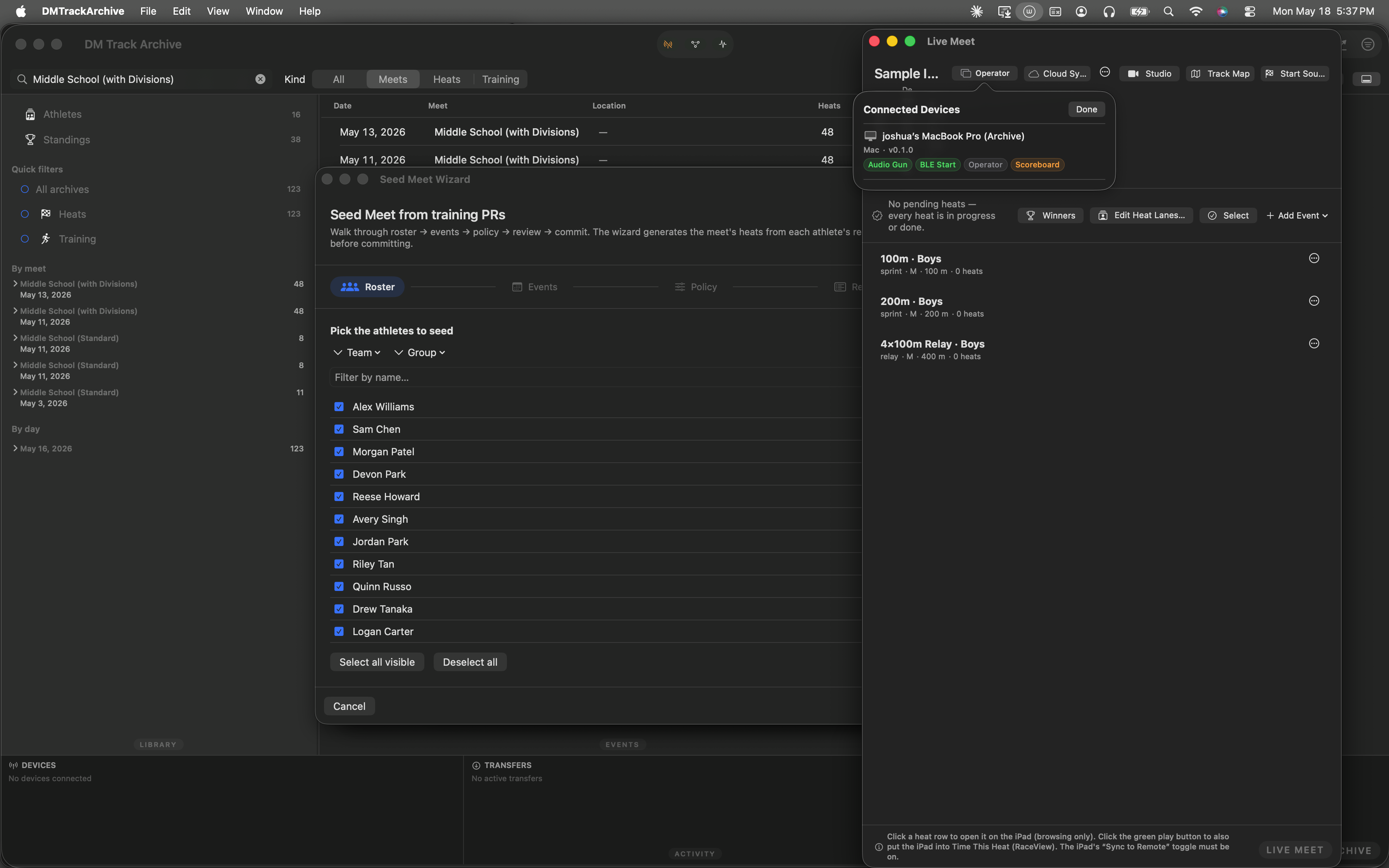Open options menu for 100m · Boys event
Viewport: 1389px width, 868px height.
[1313, 258]
